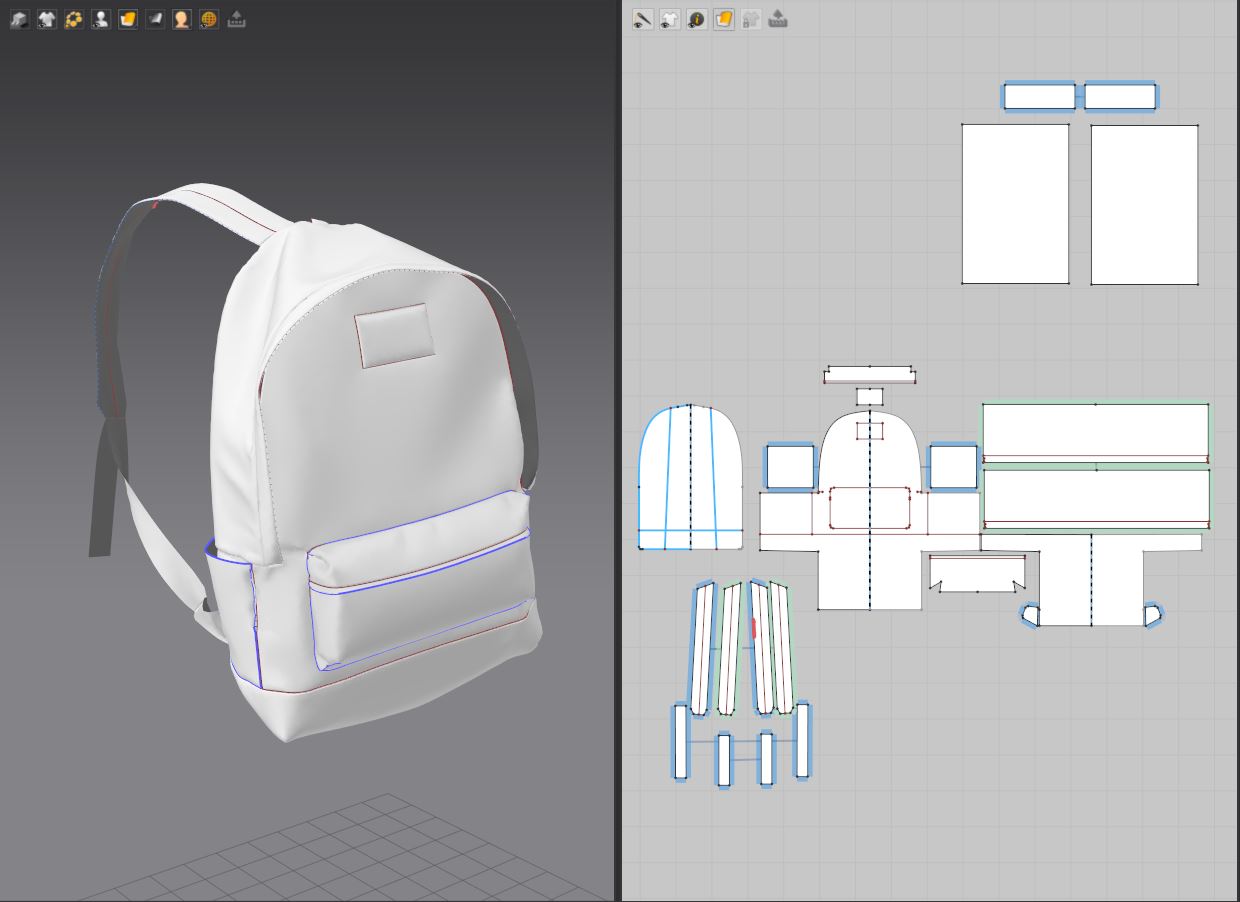The height and width of the screenshot is (902, 1240).
Task: Toggle seamline needle visibility in 2D toolbar
Action: [x=643, y=19]
